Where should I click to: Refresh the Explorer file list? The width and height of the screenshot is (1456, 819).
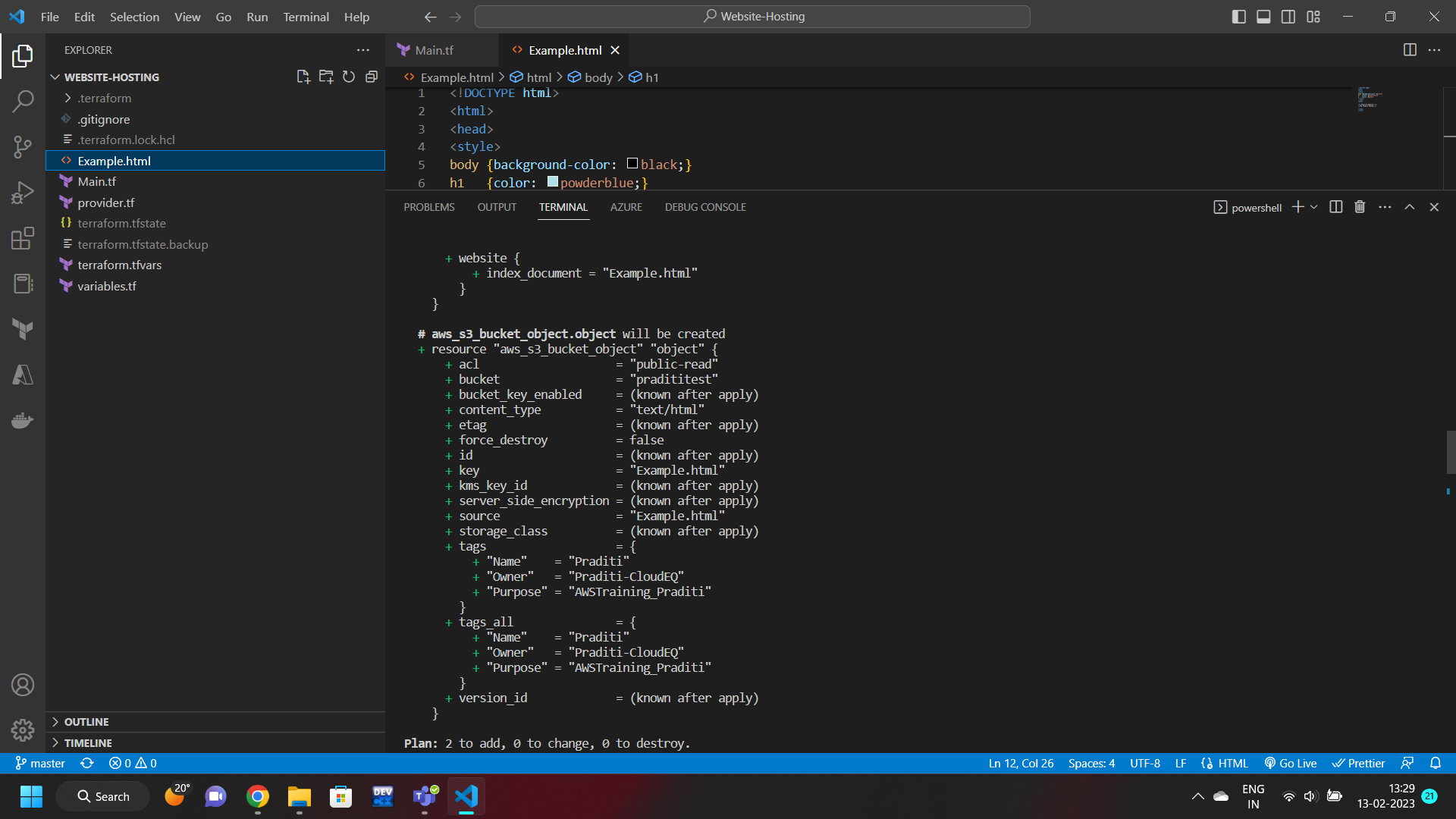click(349, 77)
